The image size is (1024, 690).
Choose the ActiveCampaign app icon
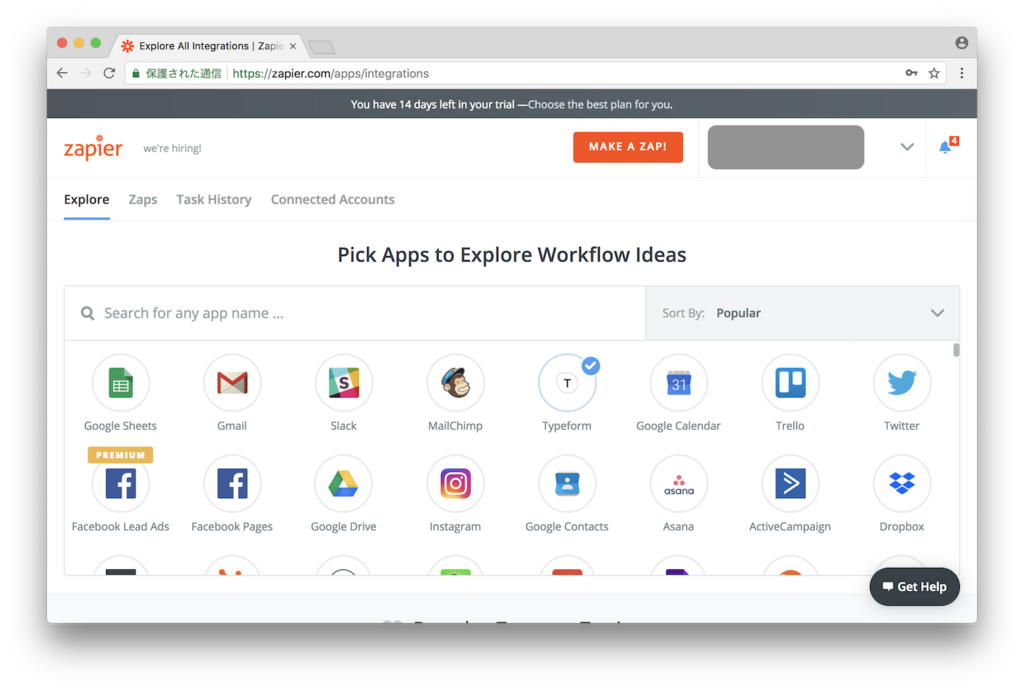[x=790, y=484]
